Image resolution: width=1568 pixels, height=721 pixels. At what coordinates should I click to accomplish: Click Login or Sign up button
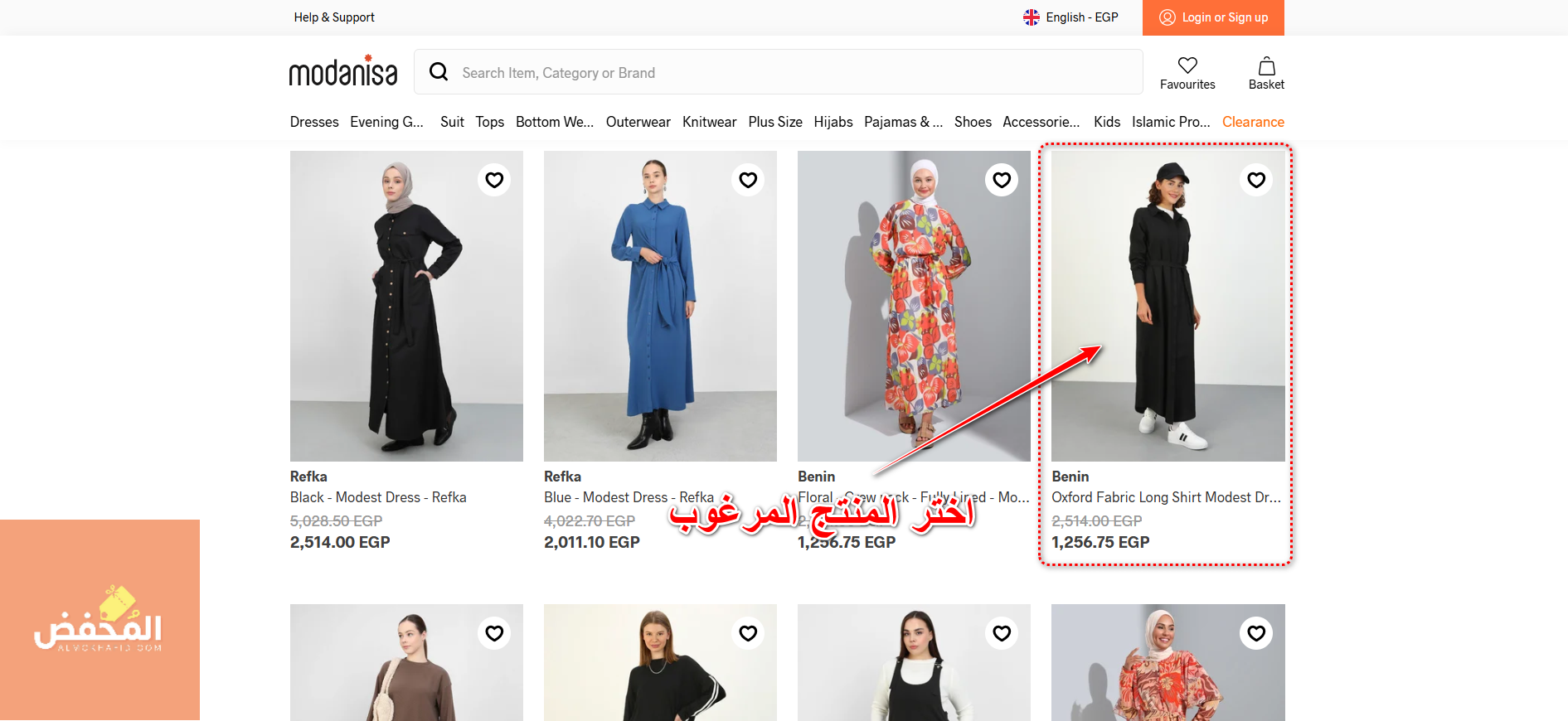[x=1224, y=17]
